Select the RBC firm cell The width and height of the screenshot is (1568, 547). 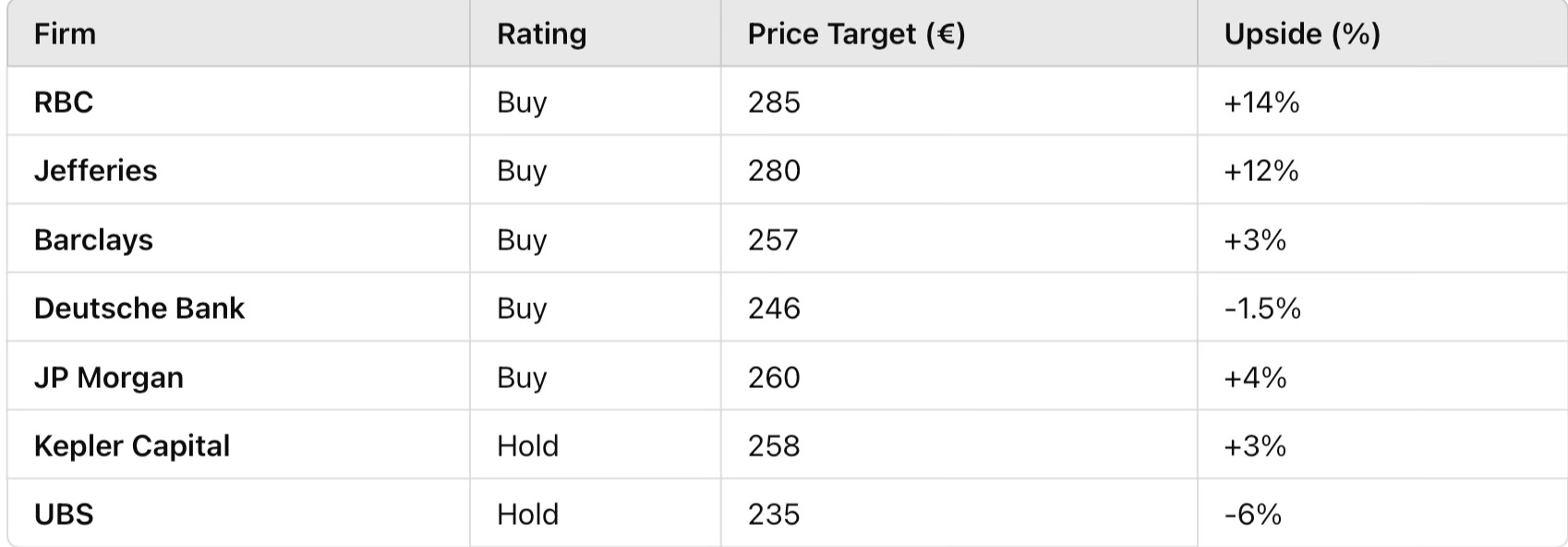tap(64, 102)
